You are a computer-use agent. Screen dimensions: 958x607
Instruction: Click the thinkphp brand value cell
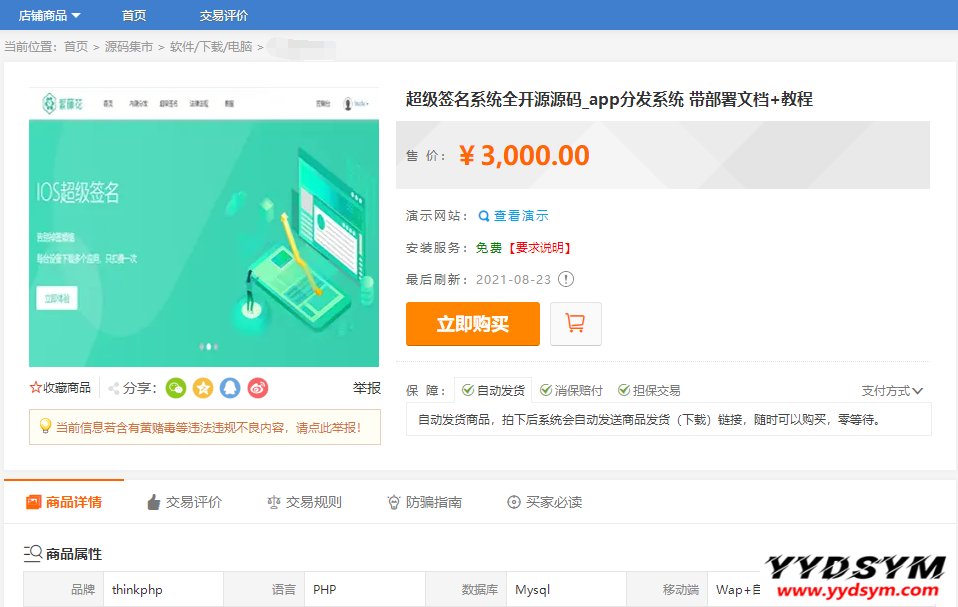(x=164, y=589)
